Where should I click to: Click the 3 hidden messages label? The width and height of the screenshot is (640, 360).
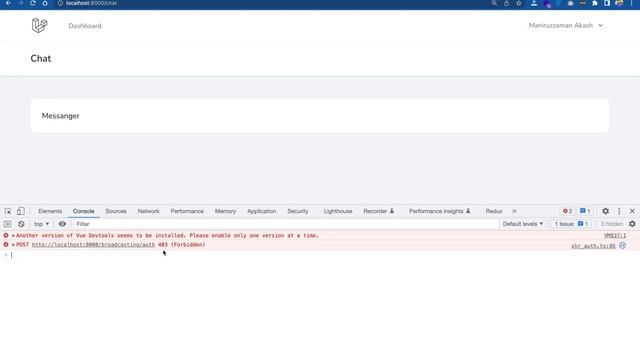(611, 224)
